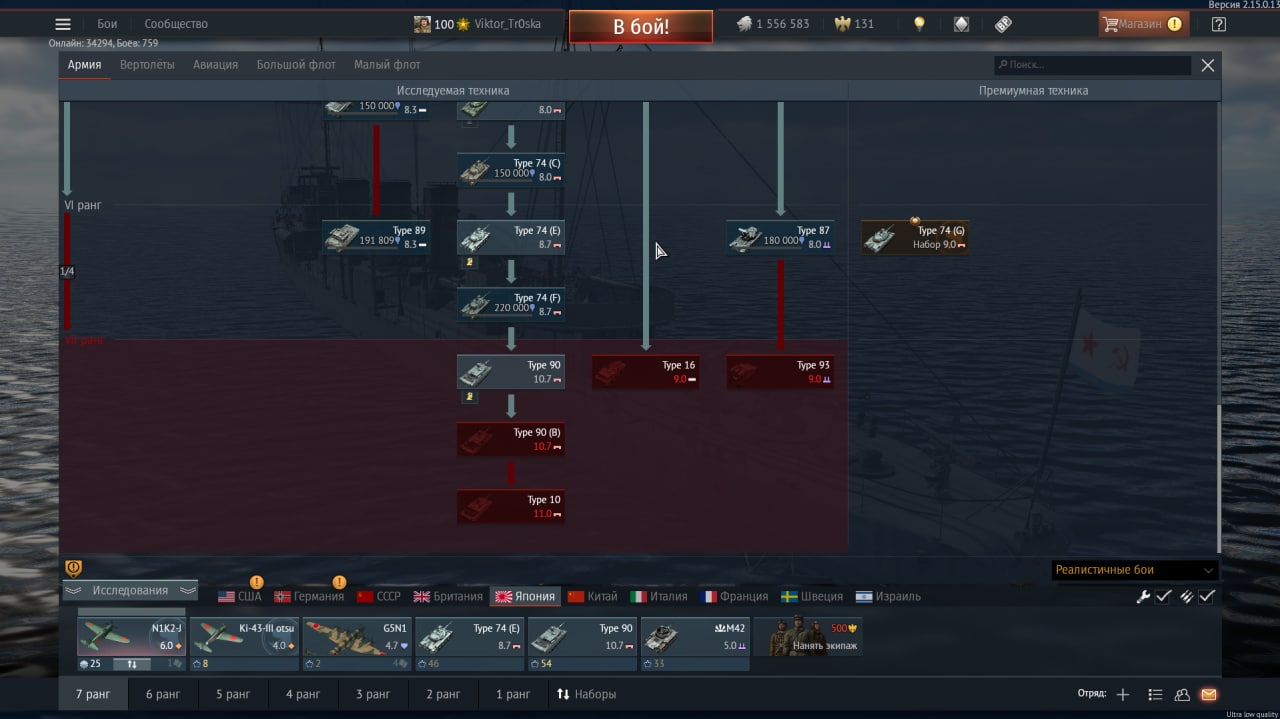The image size is (1280, 719).
Task: Select Type 93 locked vehicle
Action: [780, 372]
